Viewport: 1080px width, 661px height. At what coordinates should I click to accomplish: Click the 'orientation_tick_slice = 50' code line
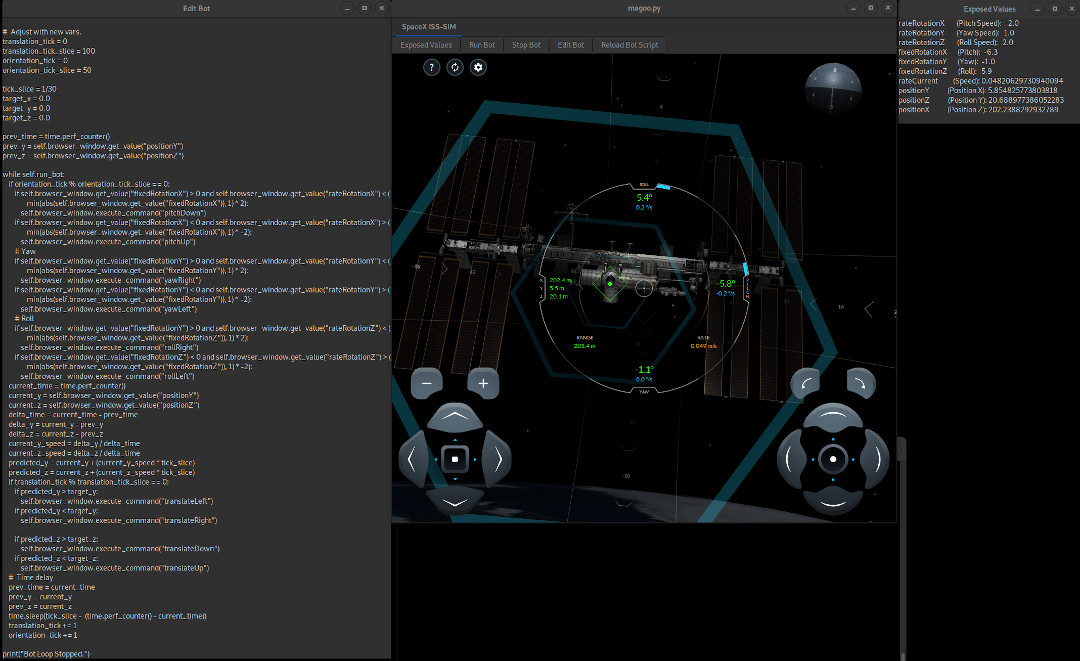(x=47, y=70)
